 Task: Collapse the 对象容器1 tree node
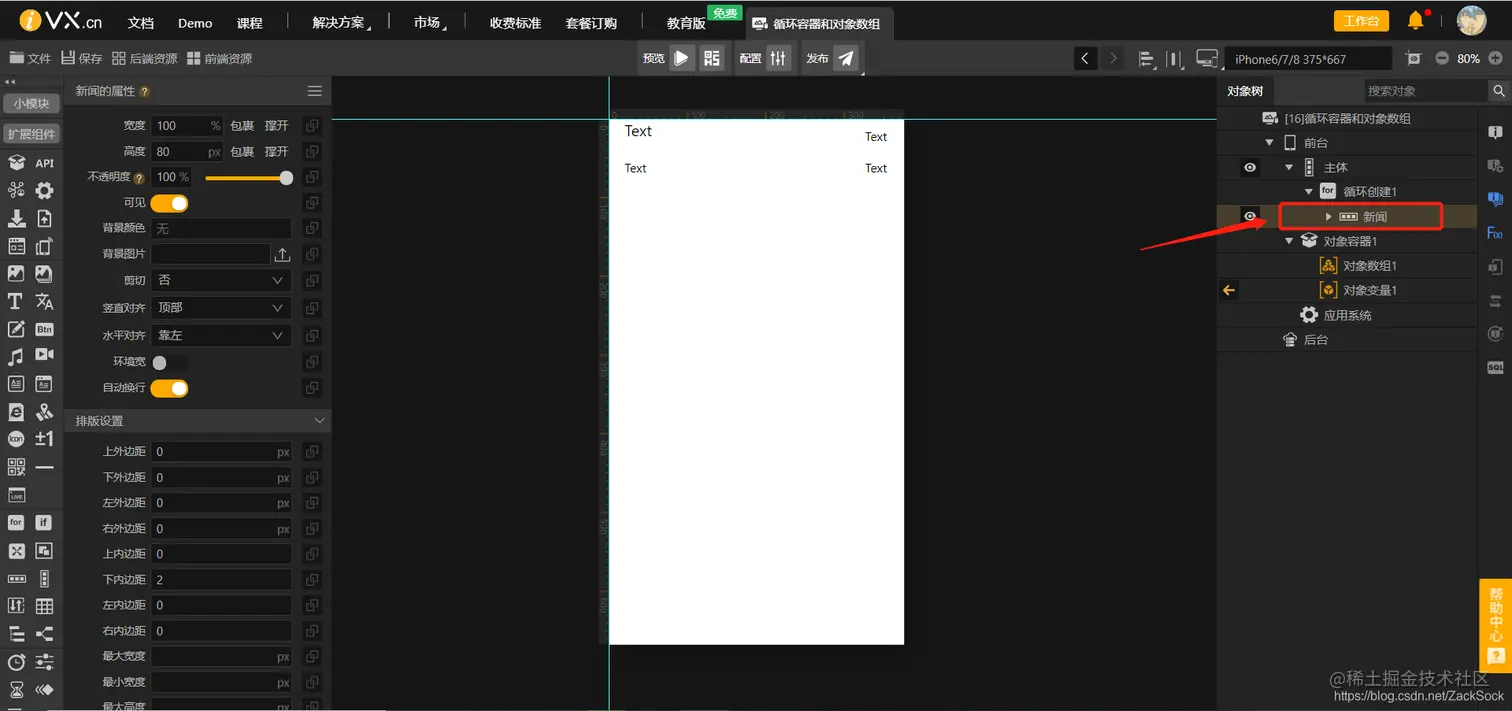pyautogui.click(x=1289, y=241)
